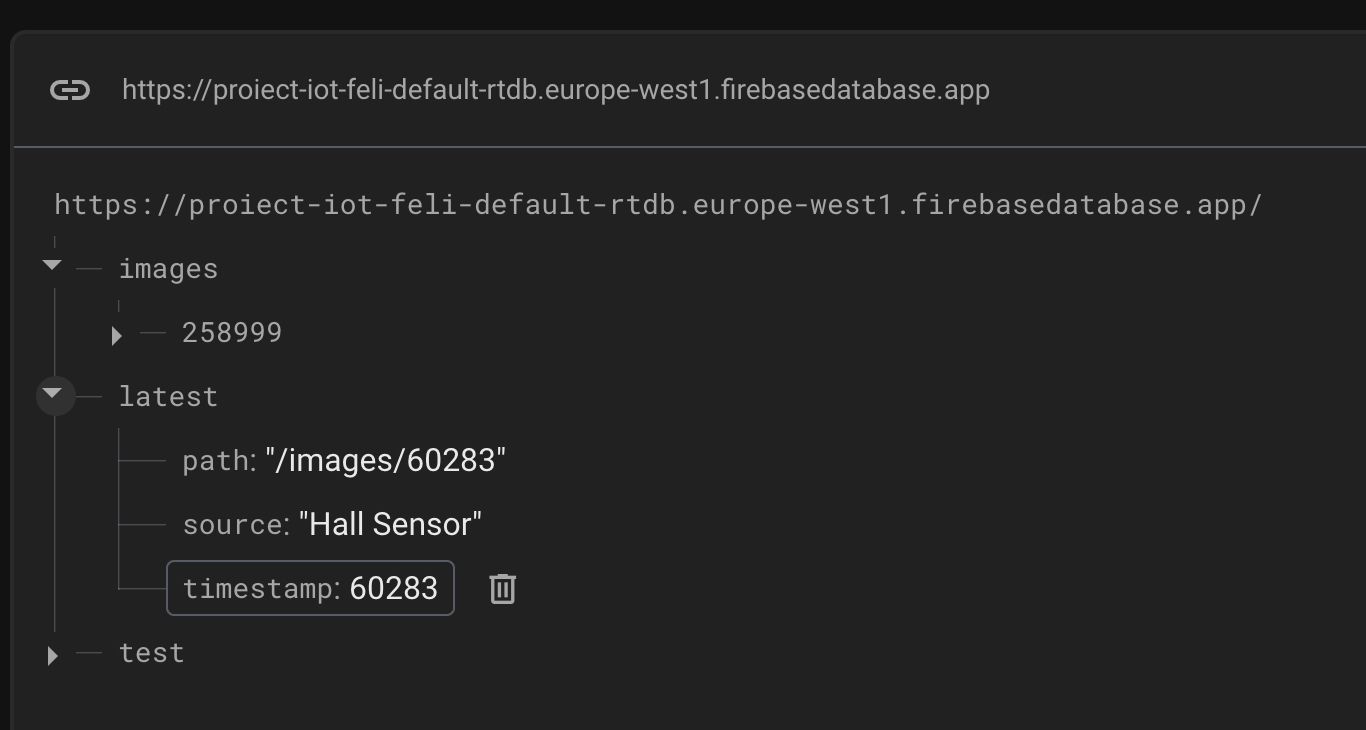This screenshot has width=1366, height=730.
Task: Select the latest node label
Action: [168, 396]
